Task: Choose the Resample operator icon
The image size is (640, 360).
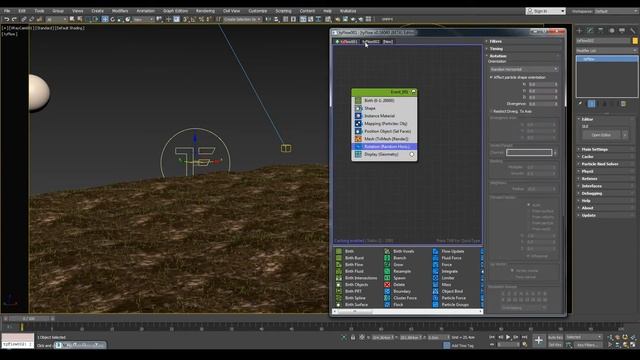Action: 387,271
